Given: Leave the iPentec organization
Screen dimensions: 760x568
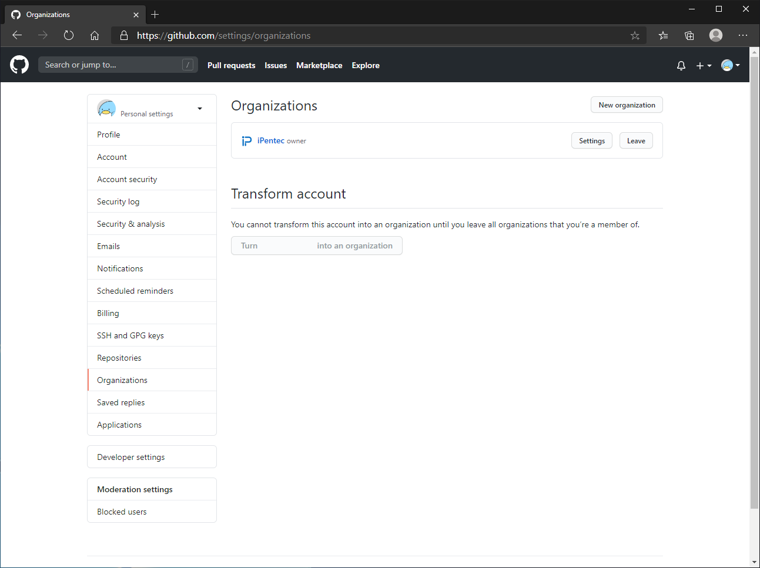Looking at the screenshot, I should click(x=636, y=141).
